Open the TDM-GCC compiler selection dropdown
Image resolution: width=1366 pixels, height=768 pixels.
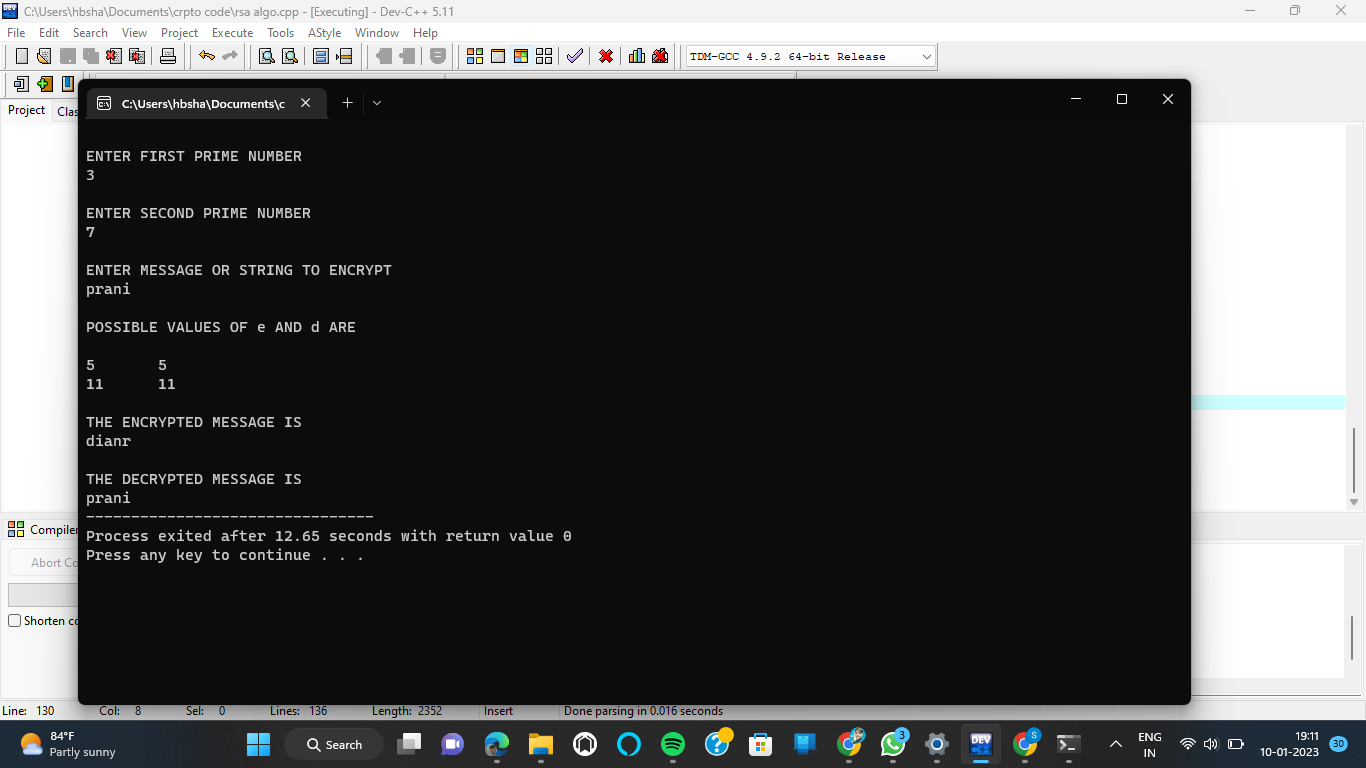[925, 56]
